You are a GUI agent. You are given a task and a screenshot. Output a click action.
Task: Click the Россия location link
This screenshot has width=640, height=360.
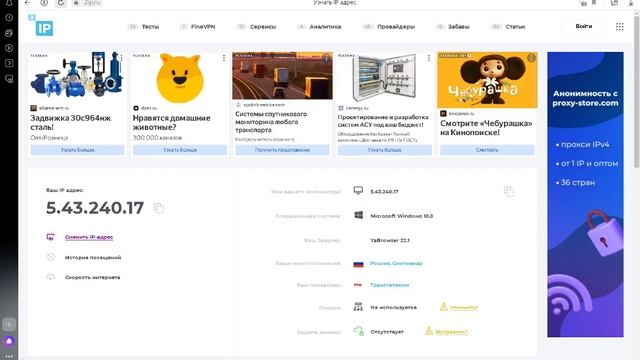[396, 263]
